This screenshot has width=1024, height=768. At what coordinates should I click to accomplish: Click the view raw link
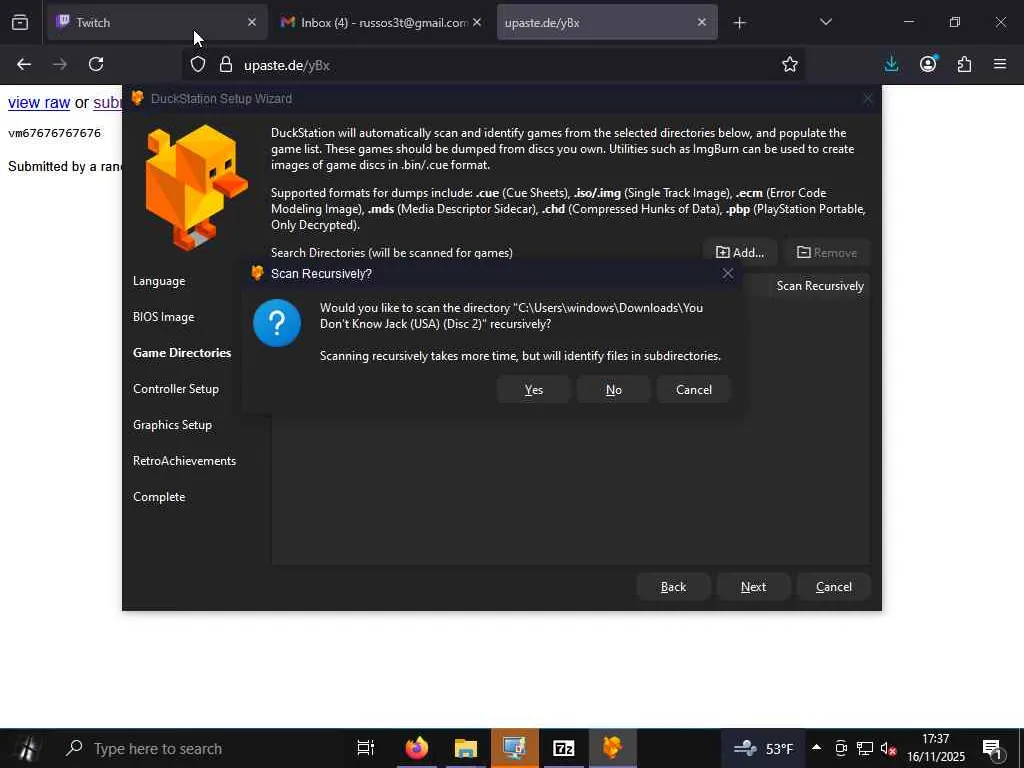(x=39, y=103)
